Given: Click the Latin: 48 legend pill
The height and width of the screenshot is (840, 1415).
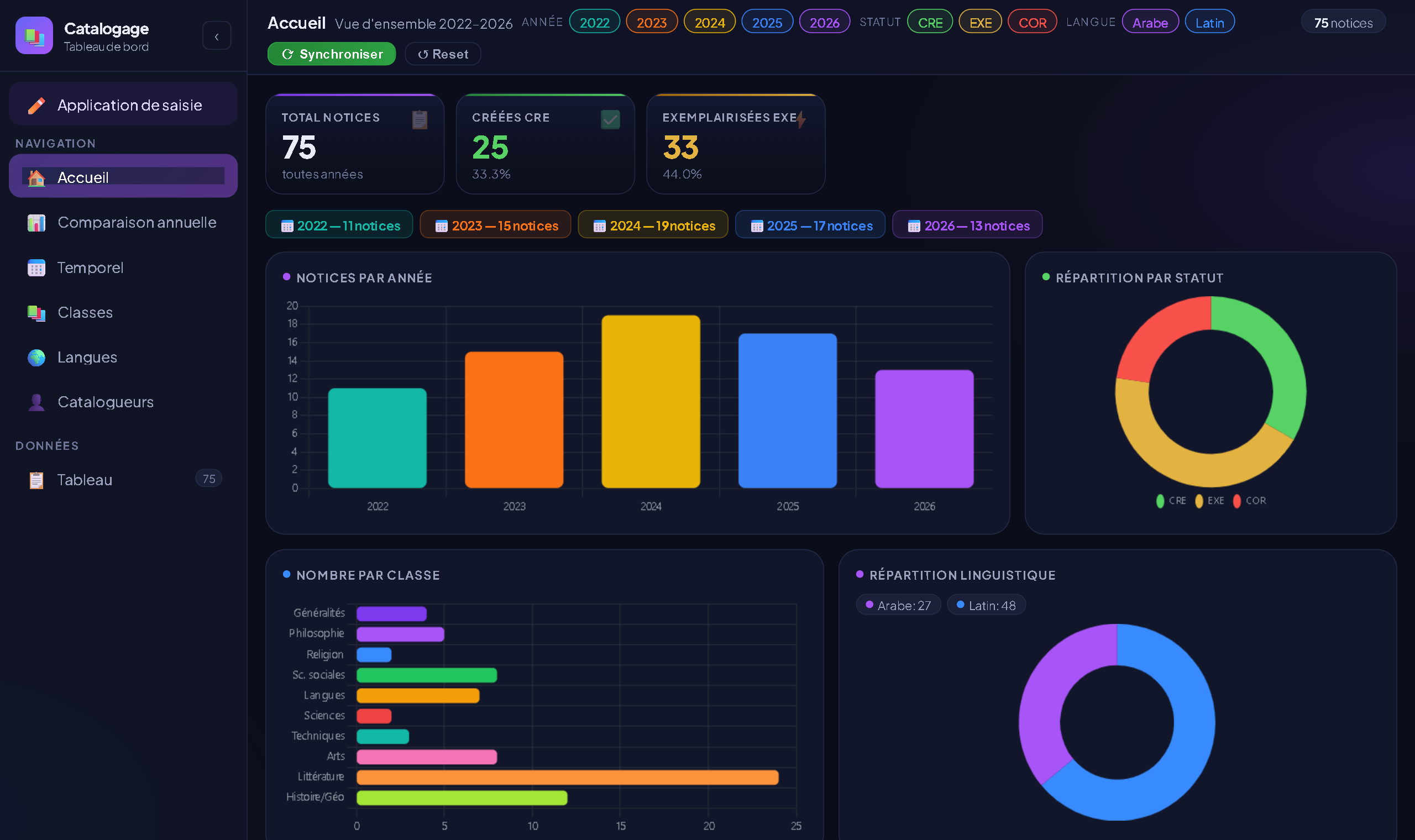Looking at the screenshot, I should pos(987,605).
